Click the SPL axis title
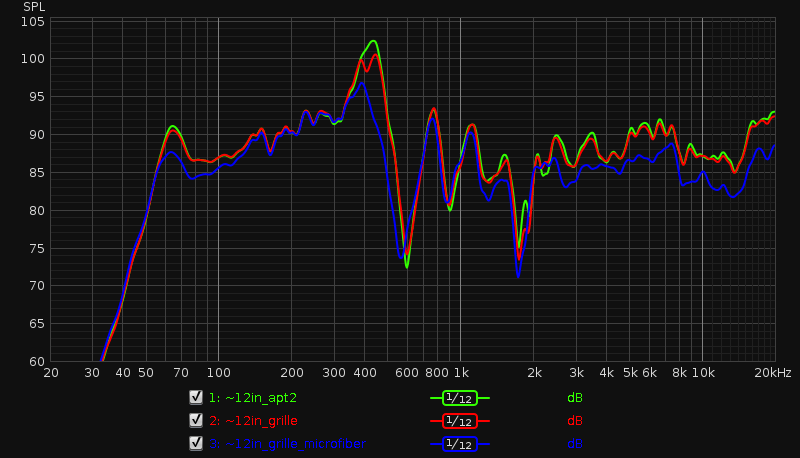 pyautogui.click(x=34, y=7)
